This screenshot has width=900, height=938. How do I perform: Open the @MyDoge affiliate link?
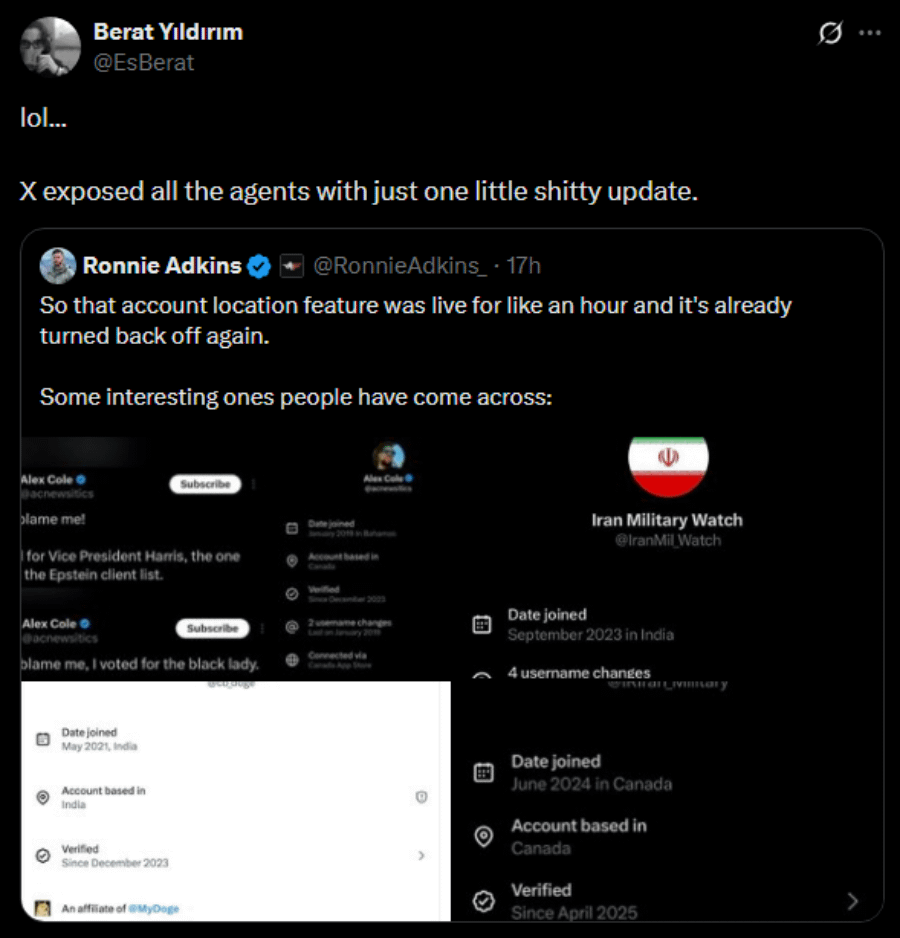coord(154,909)
